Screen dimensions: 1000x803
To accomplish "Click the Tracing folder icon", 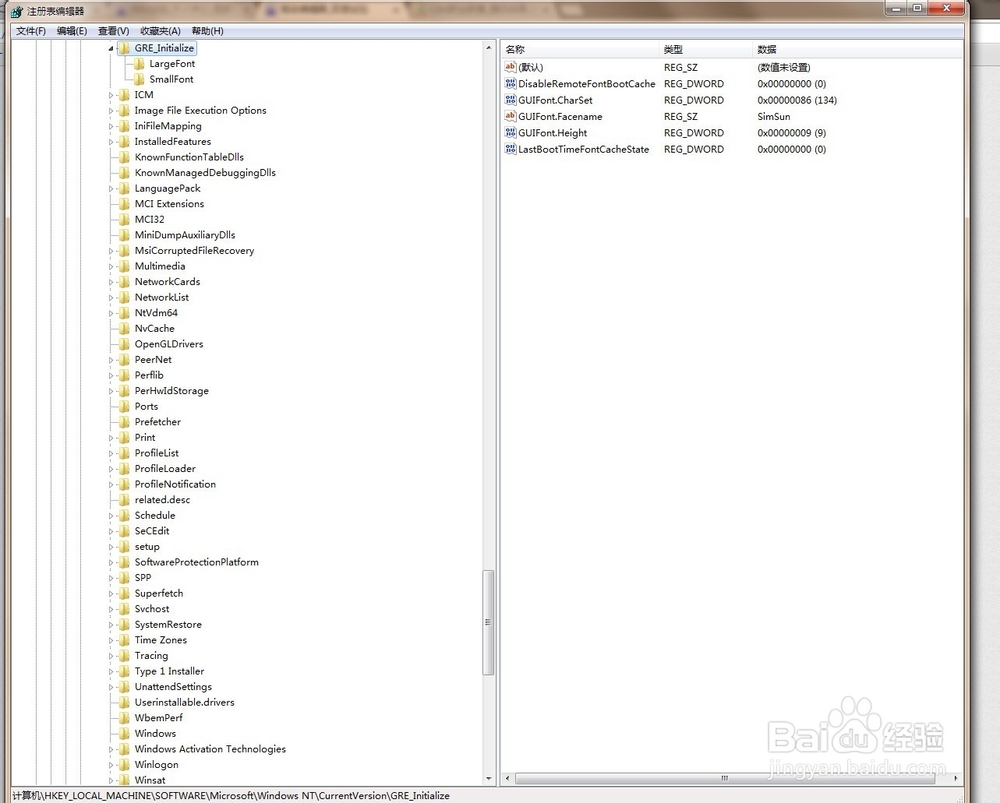I will click(x=124, y=656).
